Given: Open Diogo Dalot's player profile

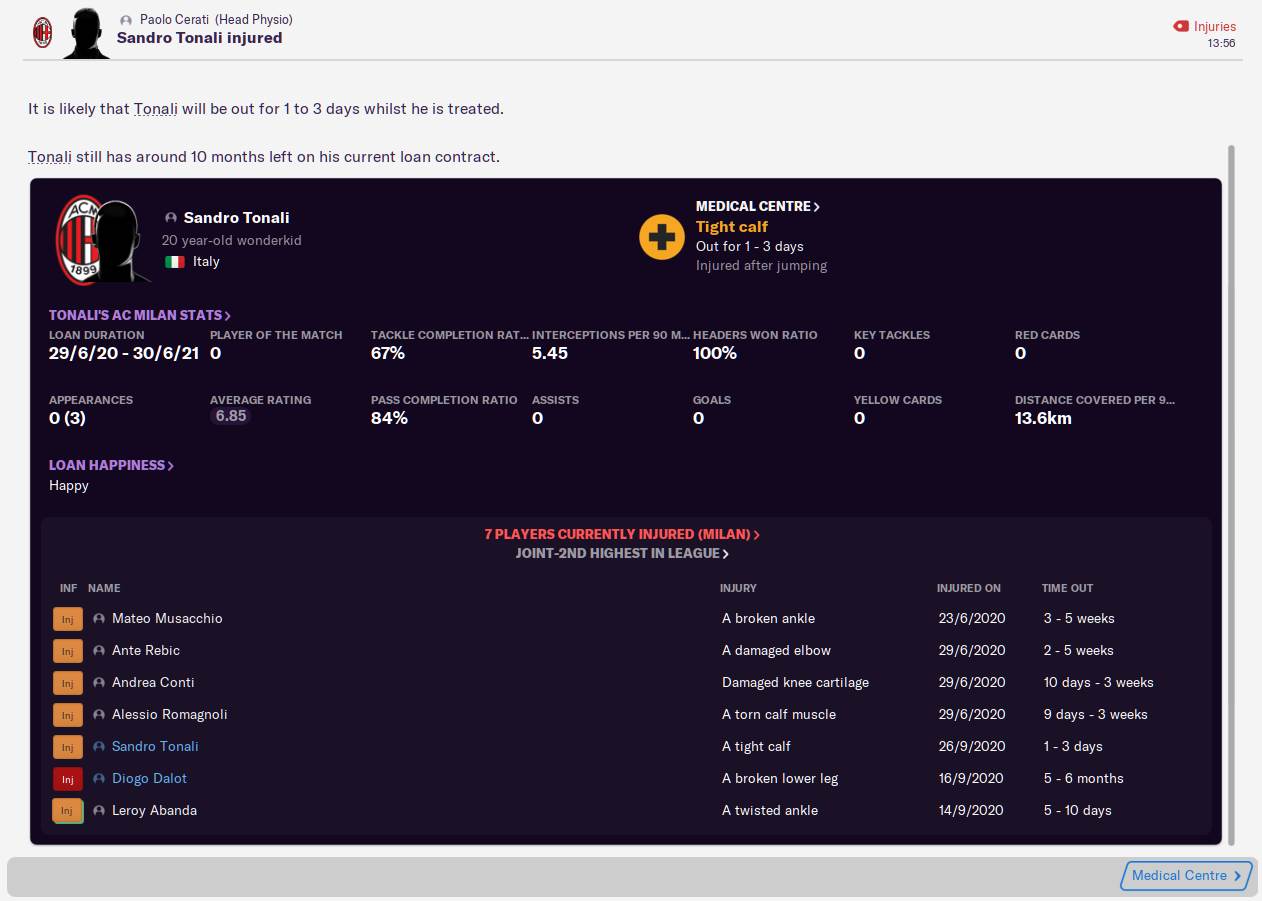Looking at the screenshot, I should pos(149,779).
